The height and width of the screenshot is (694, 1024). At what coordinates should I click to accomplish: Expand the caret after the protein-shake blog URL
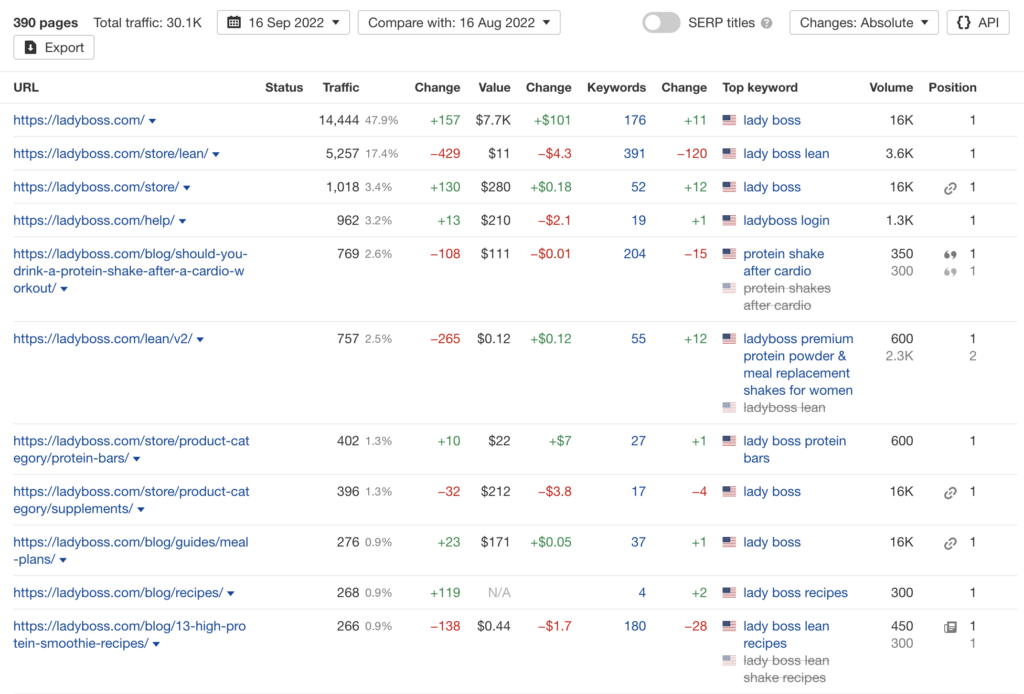(64, 289)
